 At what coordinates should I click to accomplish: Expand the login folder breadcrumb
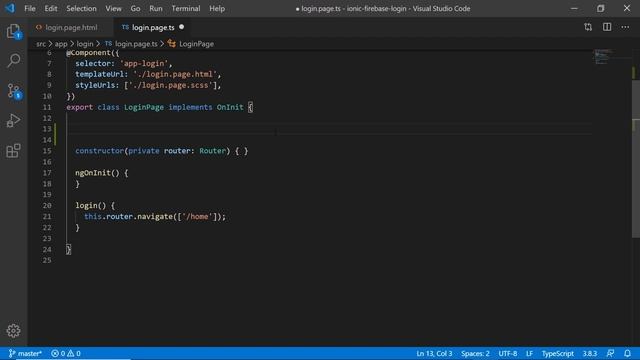coord(85,44)
